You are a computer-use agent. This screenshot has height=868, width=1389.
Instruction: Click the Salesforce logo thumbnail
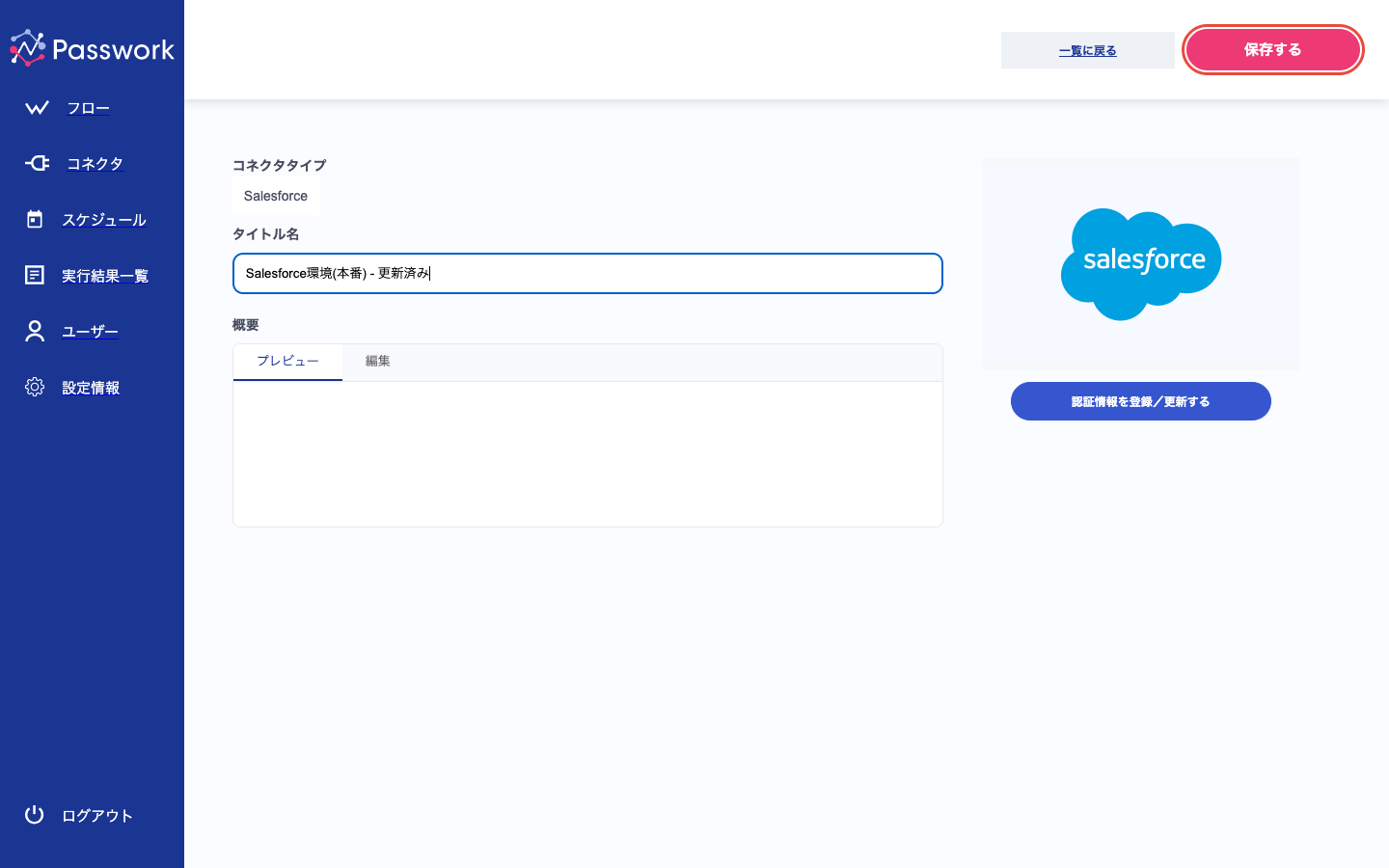tap(1141, 264)
